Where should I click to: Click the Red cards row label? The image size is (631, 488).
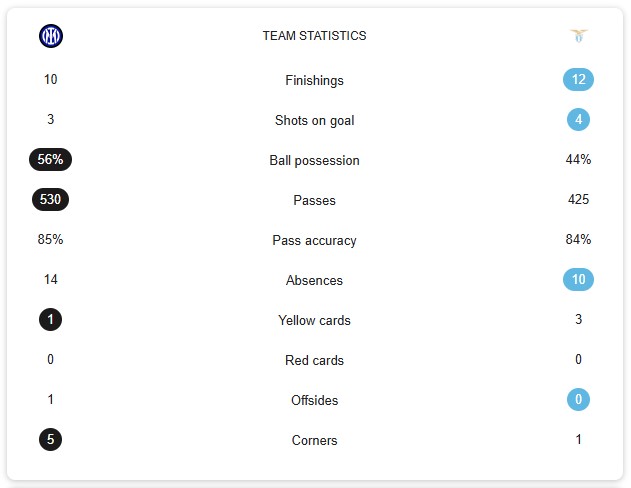pyautogui.click(x=314, y=360)
